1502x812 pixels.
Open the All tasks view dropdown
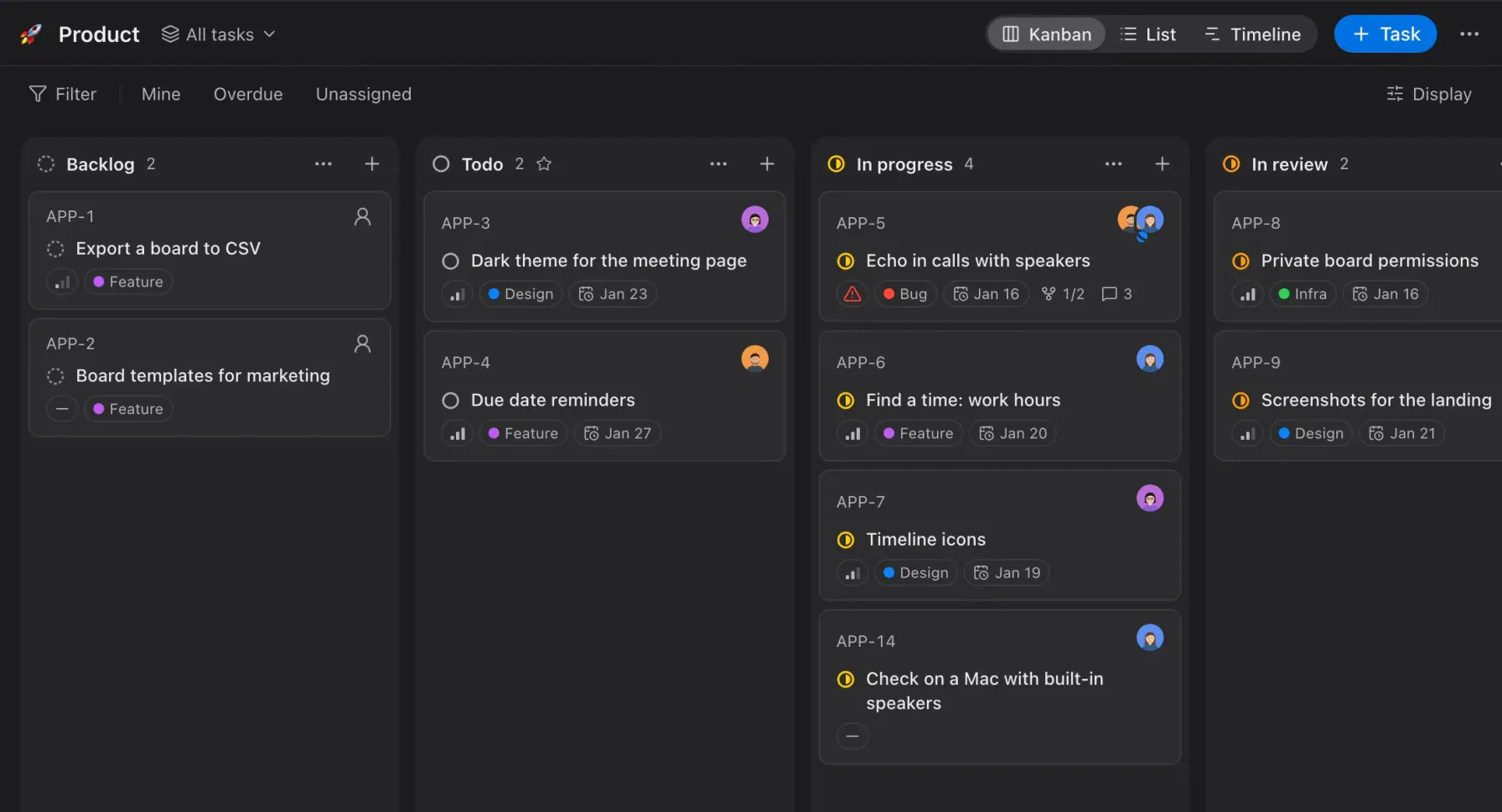pos(219,34)
